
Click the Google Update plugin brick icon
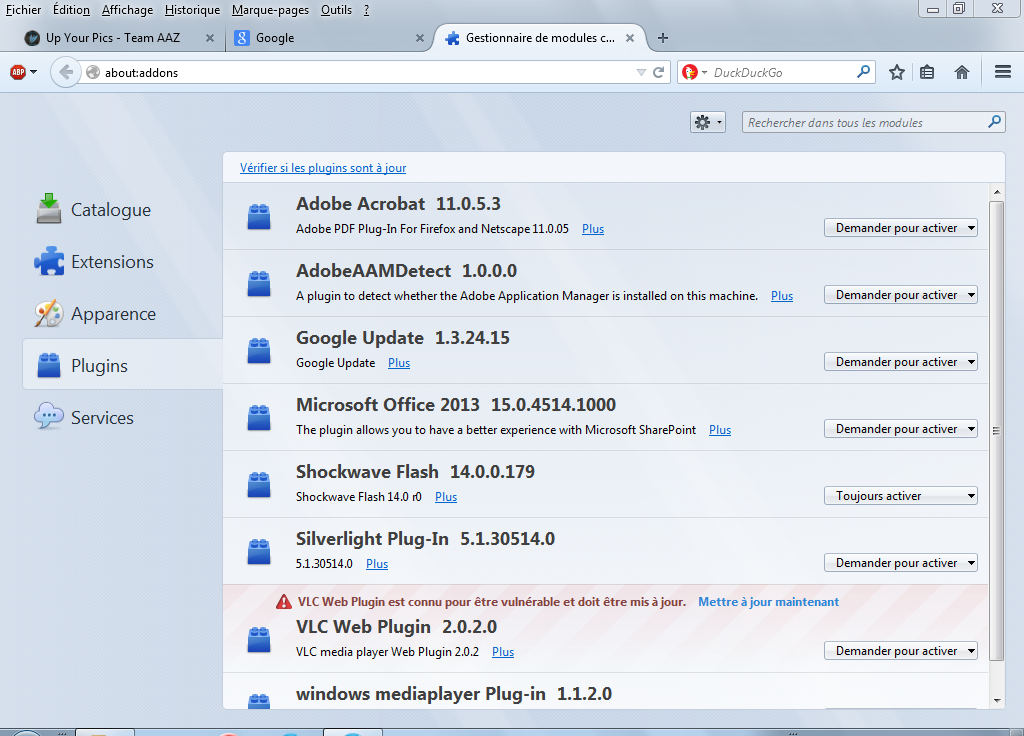click(x=259, y=350)
